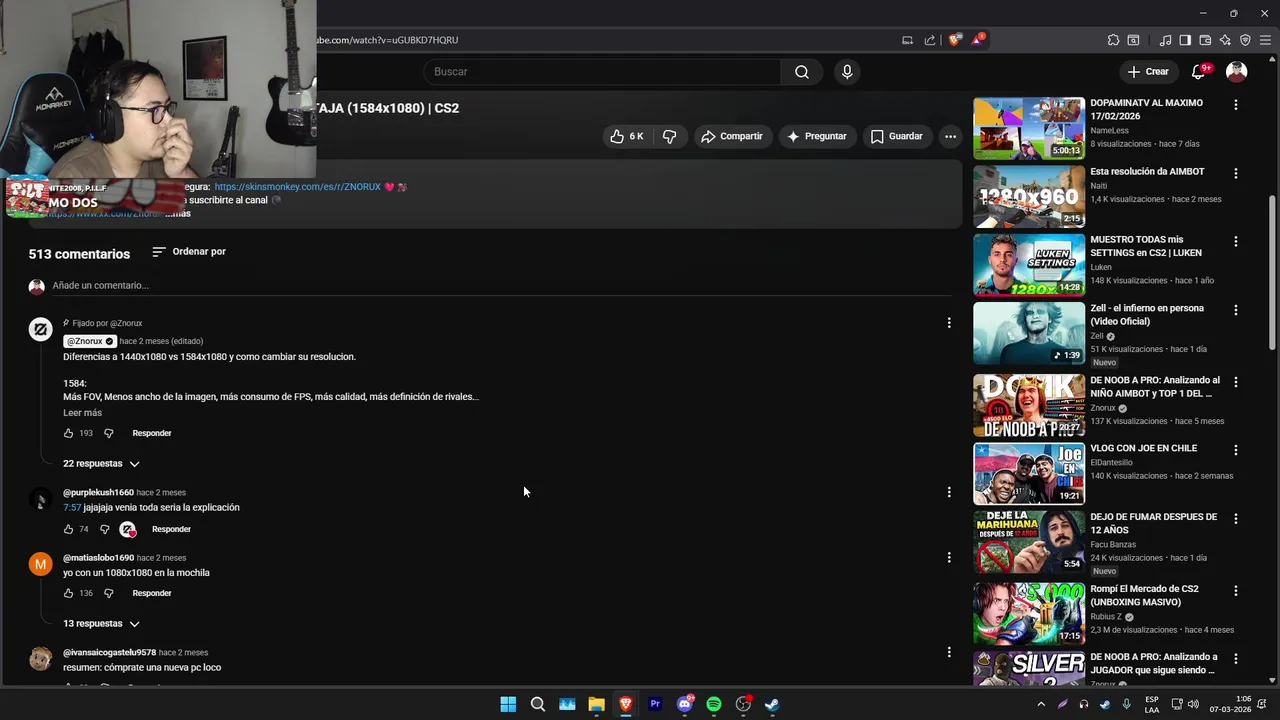Viewport: 1280px width, 720px height.
Task: Open Brave media playlist music note icon
Action: (1165, 40)
